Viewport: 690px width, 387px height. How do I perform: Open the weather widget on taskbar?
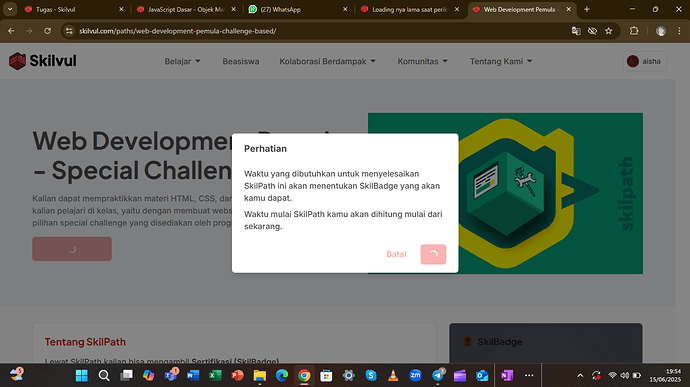point(17,375)
